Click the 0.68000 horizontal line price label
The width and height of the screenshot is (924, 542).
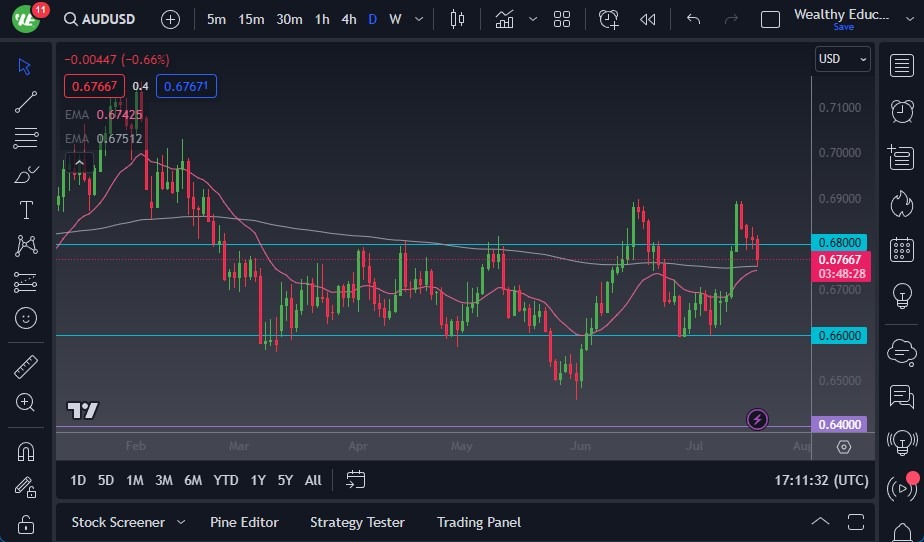839,243
